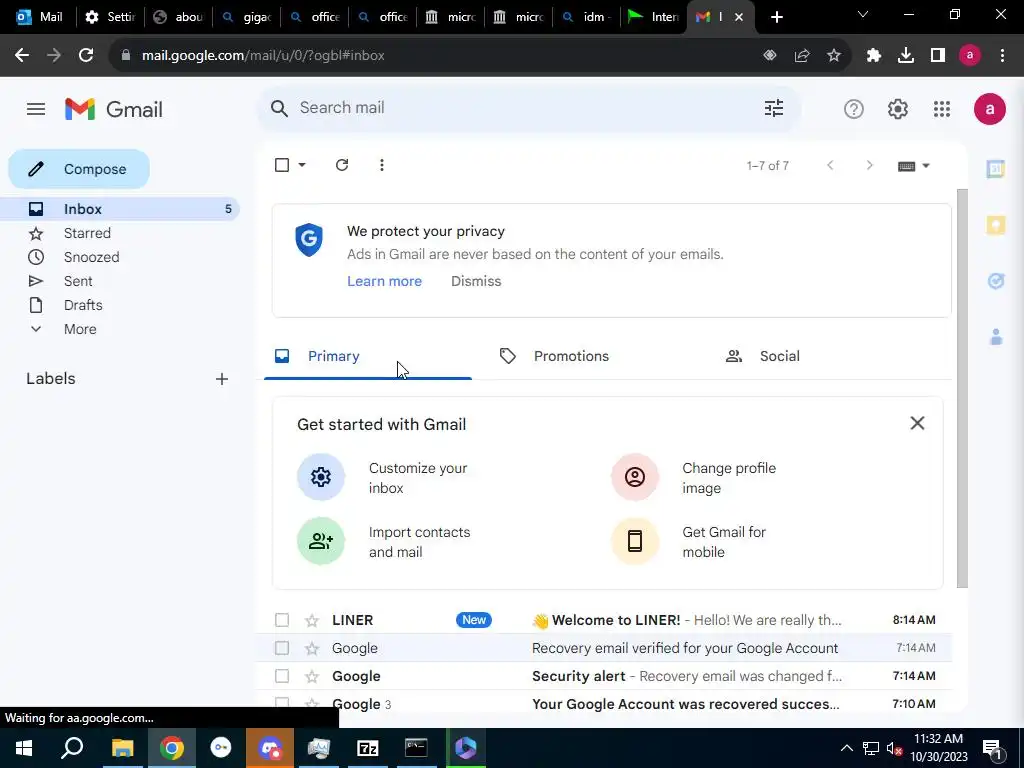This screenshot has width=1024, height=768.
Task: Open input tools keyboard dropdown
Action: click(913, 166)
